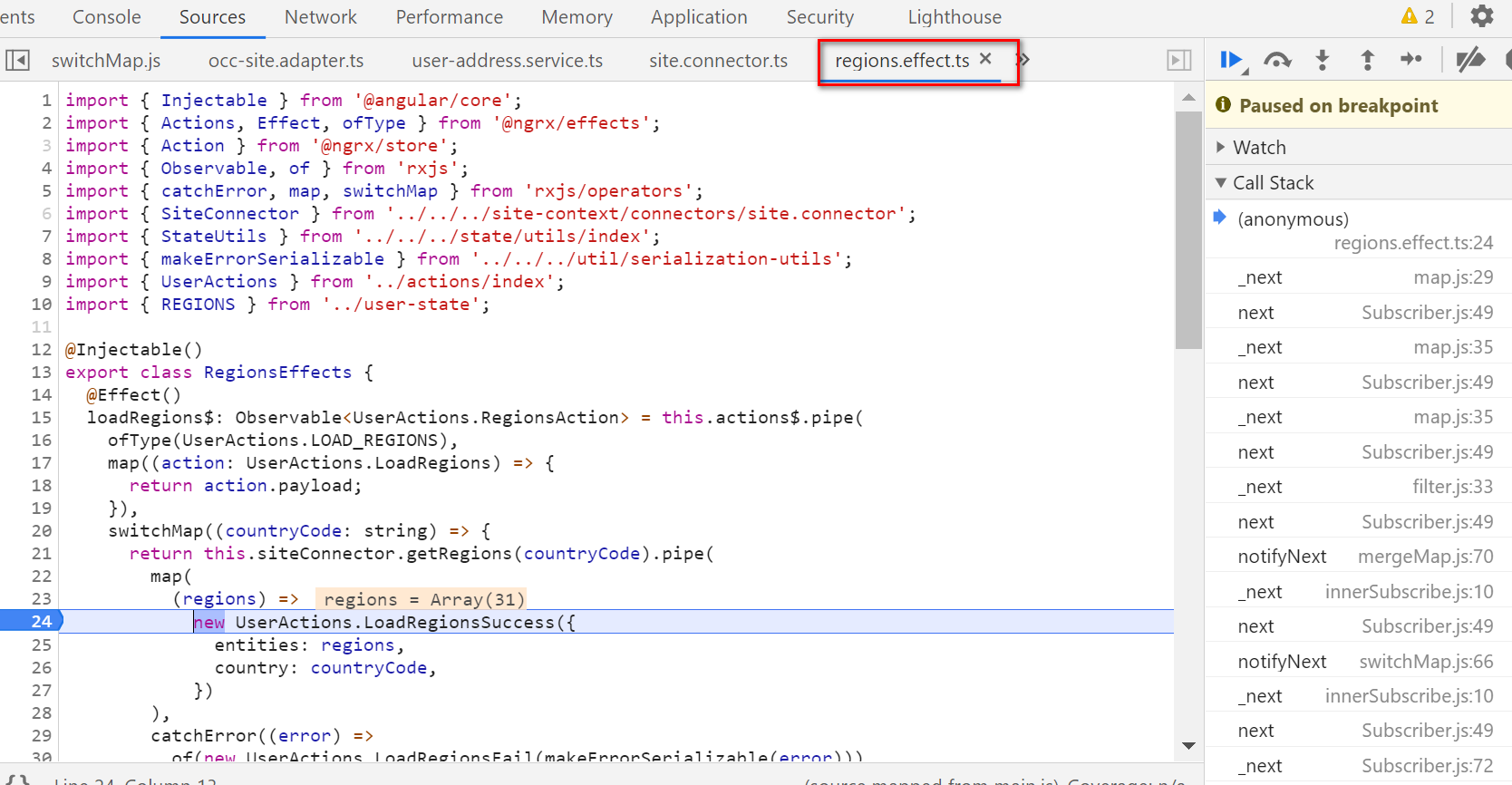Open the Lighthouse tab
1512x785 pixels.
tap(955, 17)
